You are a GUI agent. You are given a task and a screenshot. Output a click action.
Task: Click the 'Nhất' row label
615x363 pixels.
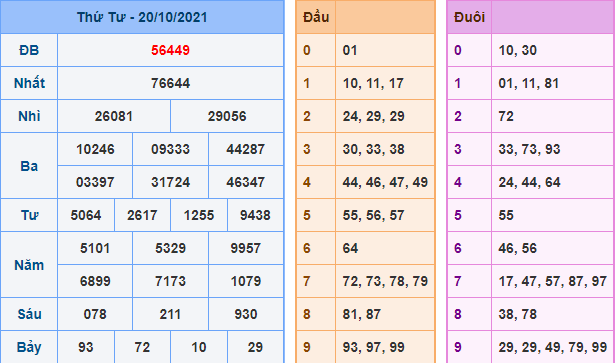pyautogui.click(x=29, y=83)
